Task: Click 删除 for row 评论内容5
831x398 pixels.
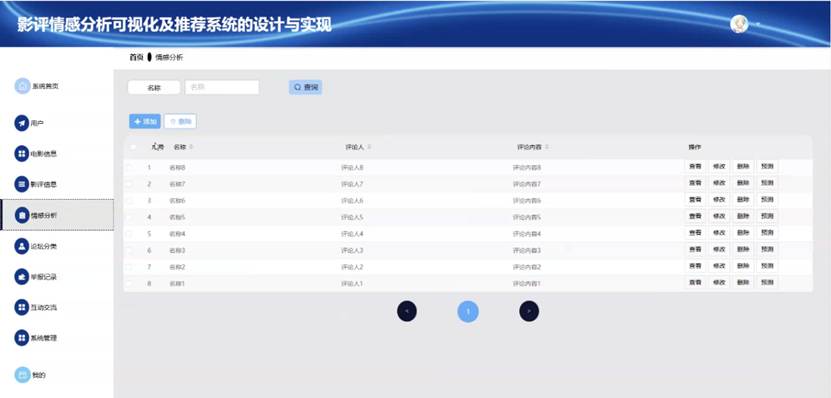Action: pos(743,216)
